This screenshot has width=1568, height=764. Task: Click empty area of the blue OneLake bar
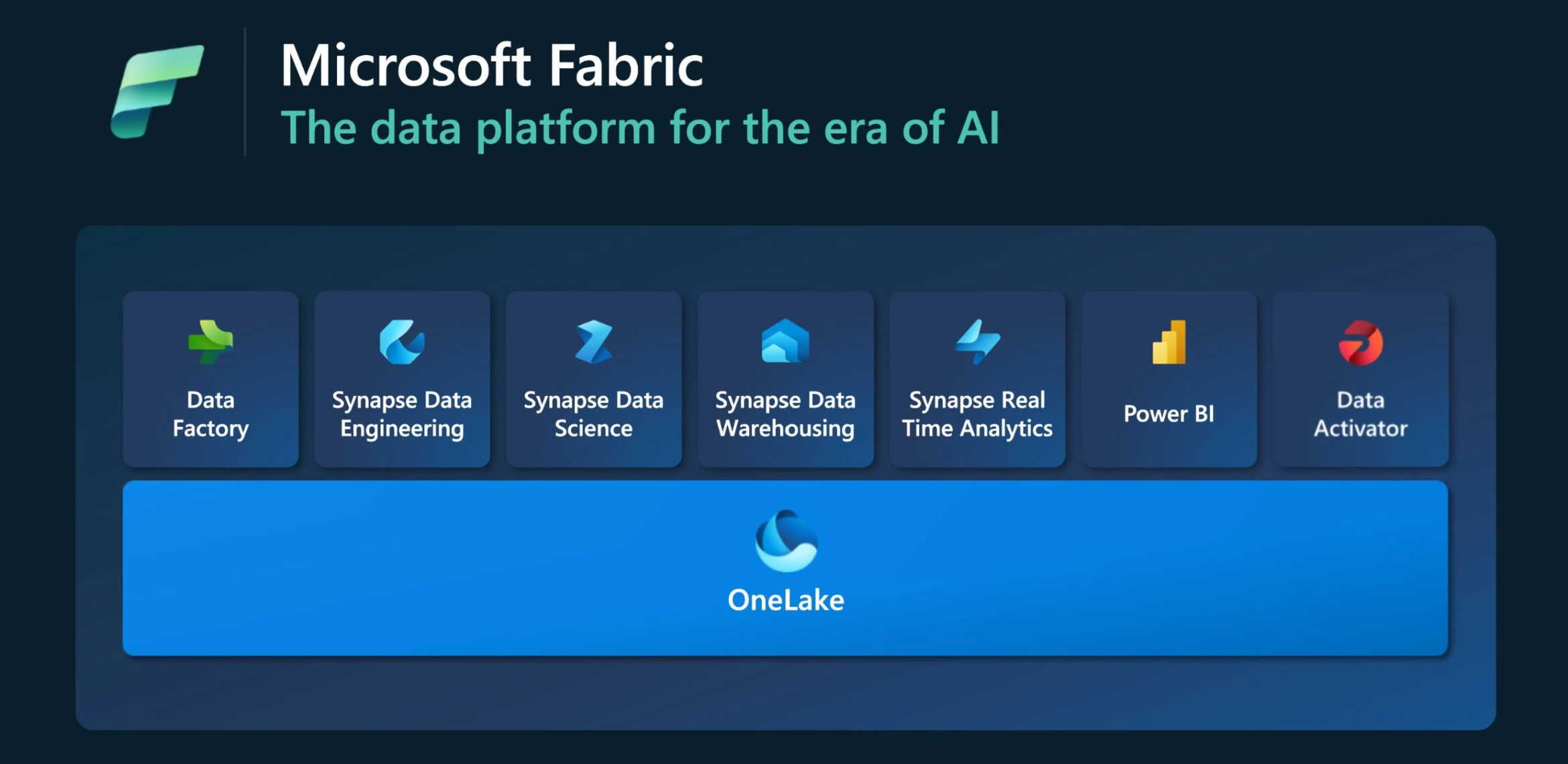pos(402,568)
